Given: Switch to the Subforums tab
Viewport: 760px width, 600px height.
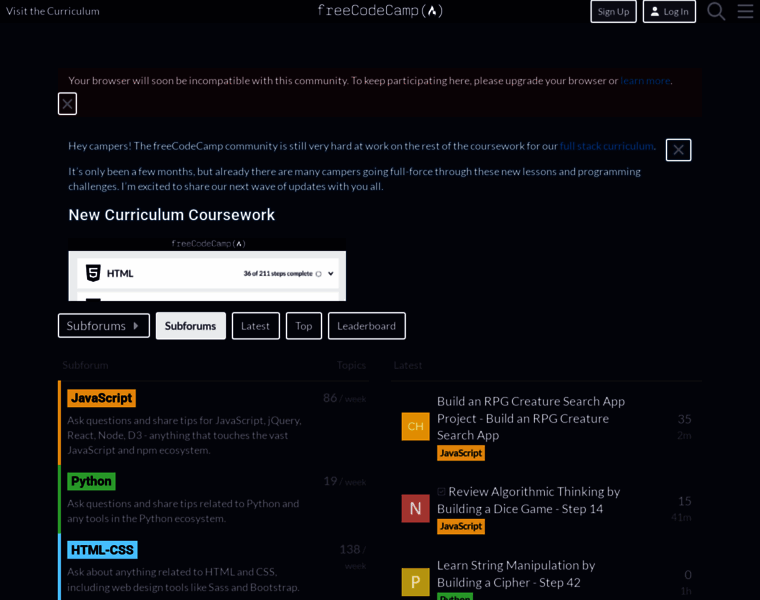Looking at the screenshot, I should coord(190,326).
